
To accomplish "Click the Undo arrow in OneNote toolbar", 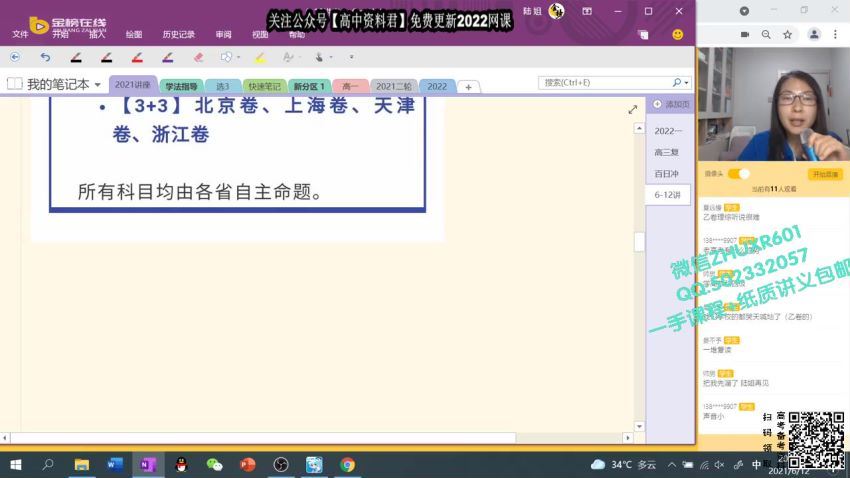I will [46, 57].
